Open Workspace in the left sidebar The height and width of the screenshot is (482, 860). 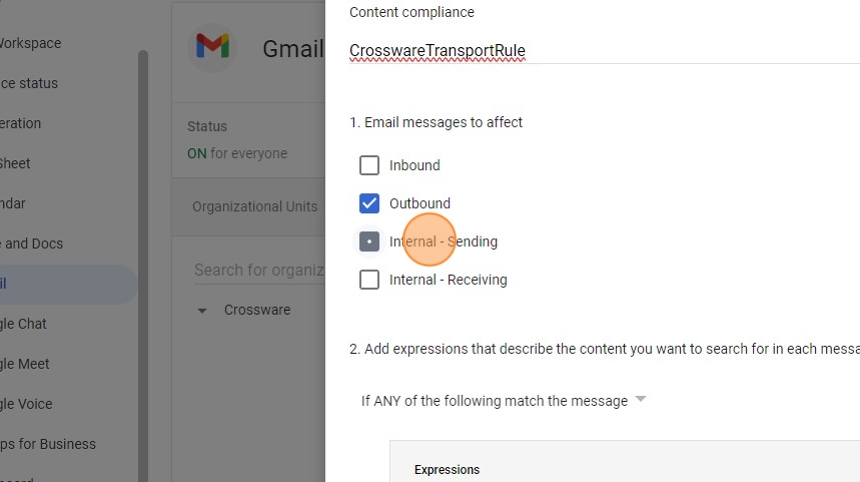pos(30,43)
